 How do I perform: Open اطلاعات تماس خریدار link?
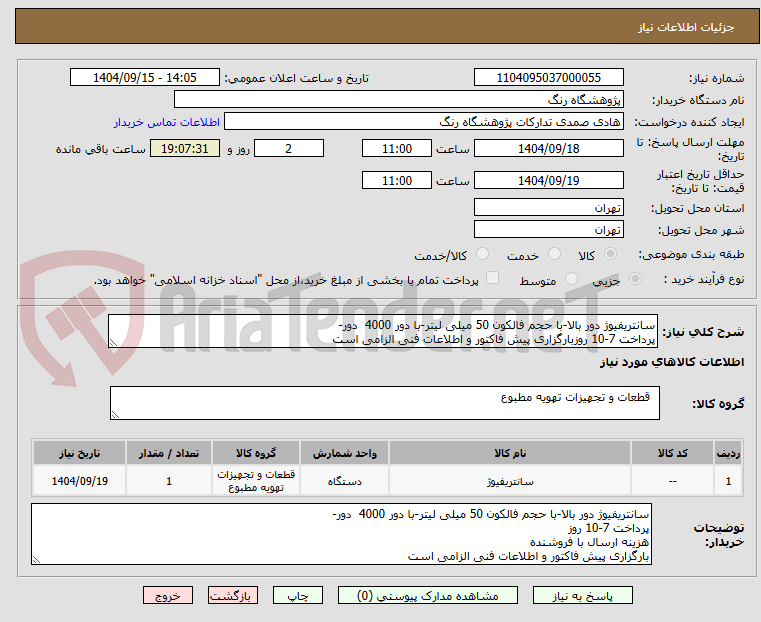pyautogui.click(x=167, y=122)
